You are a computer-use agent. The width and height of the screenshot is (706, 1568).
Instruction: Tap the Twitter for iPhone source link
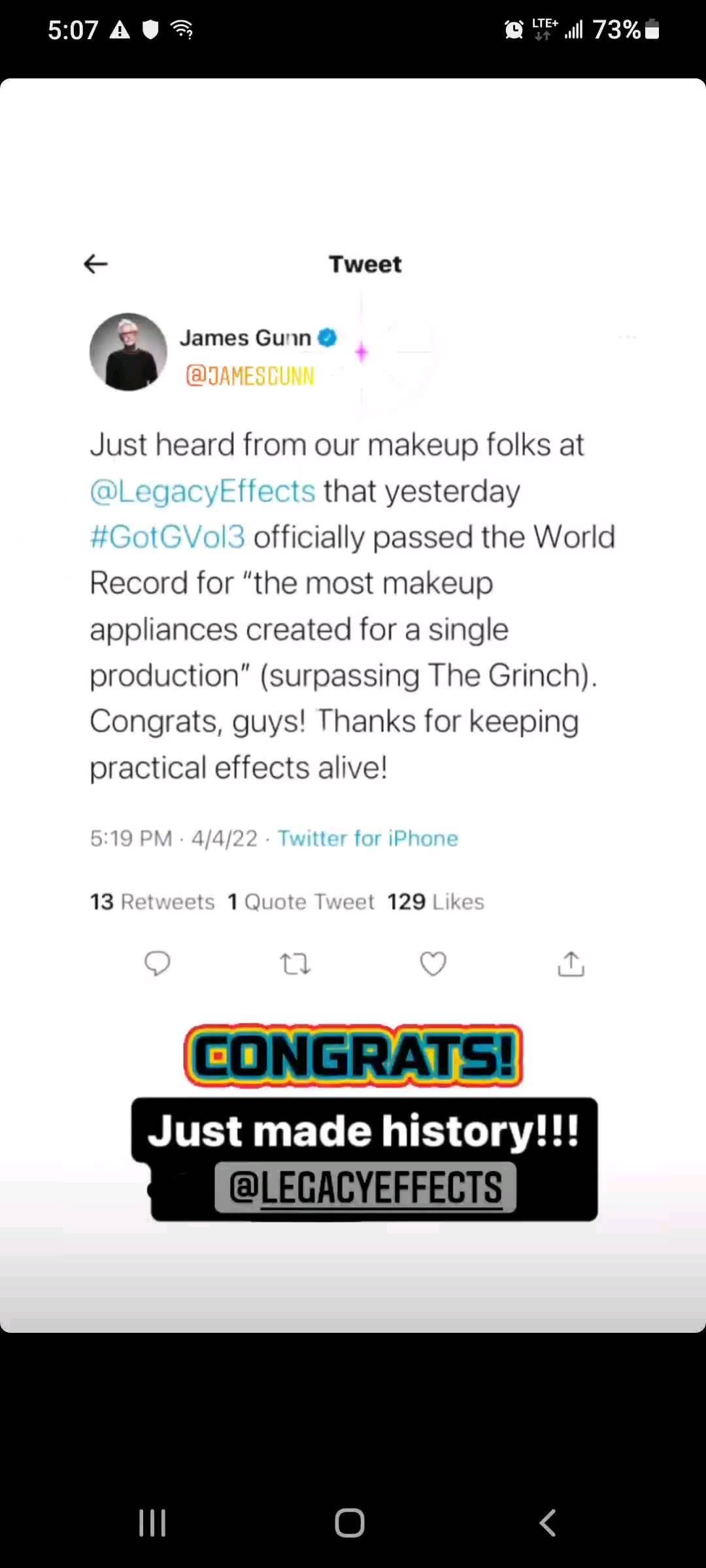point(368,838)
